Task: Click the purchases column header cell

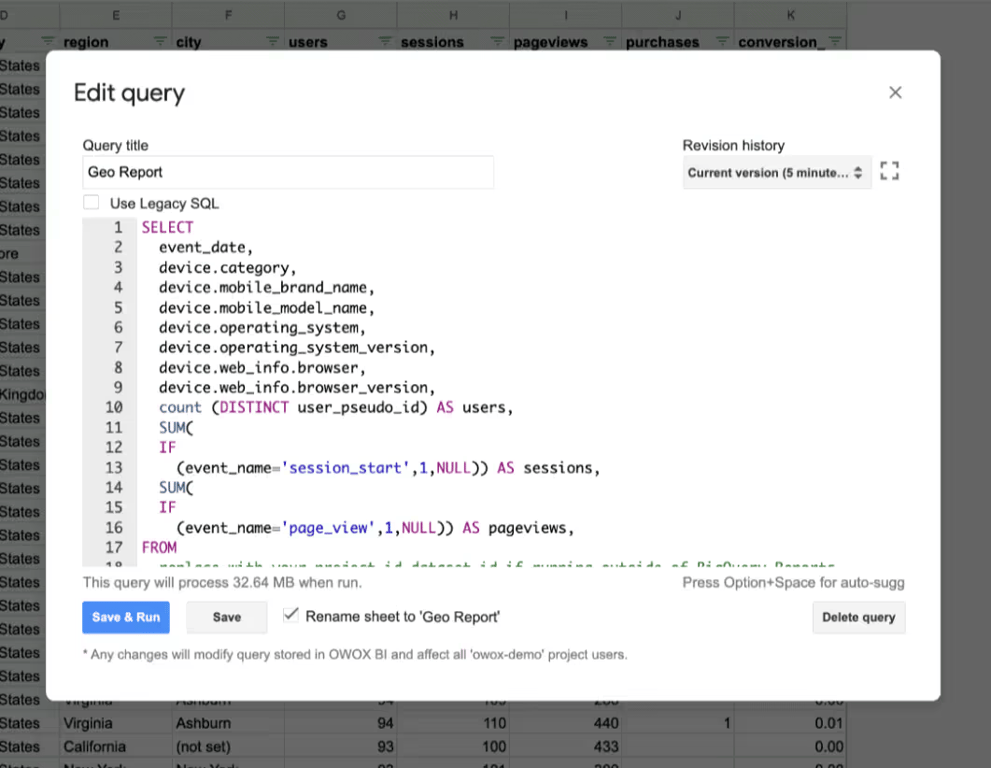Action: click(678, 42)
